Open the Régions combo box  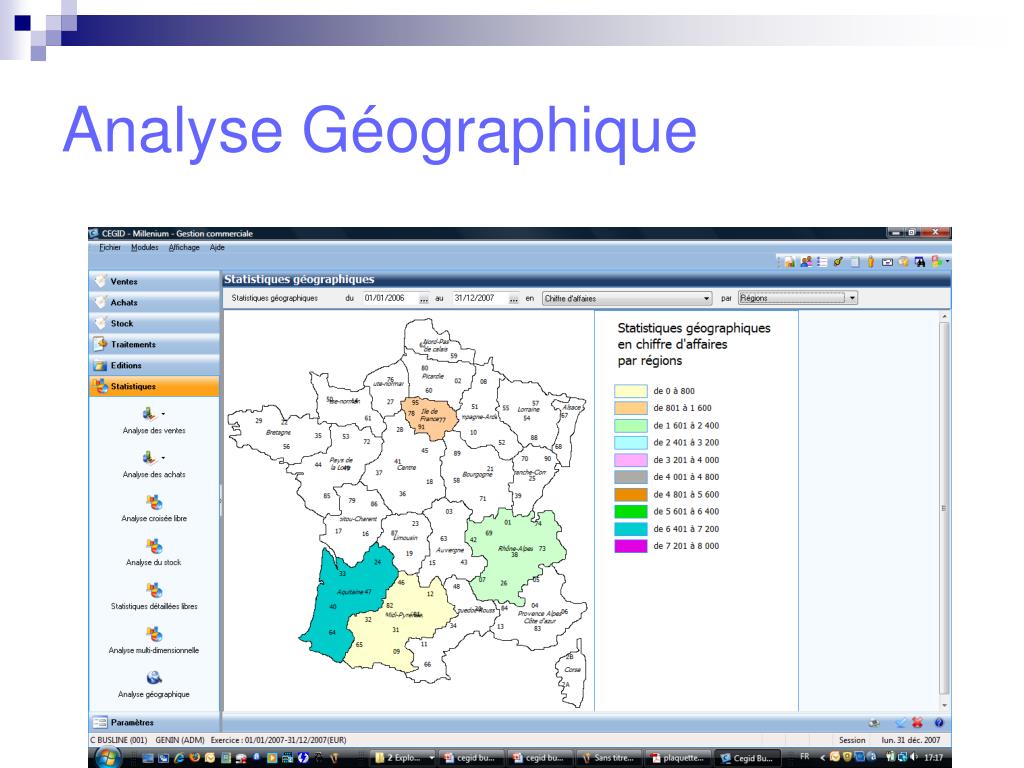coord(797,298)
